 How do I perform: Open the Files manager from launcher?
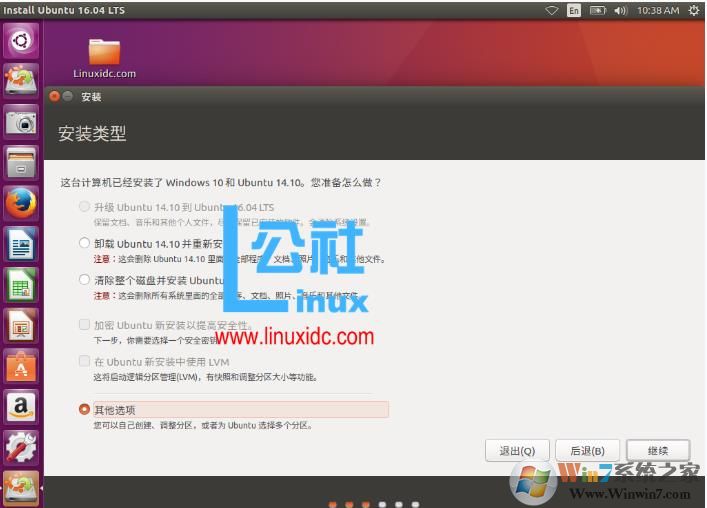(21, 162)
